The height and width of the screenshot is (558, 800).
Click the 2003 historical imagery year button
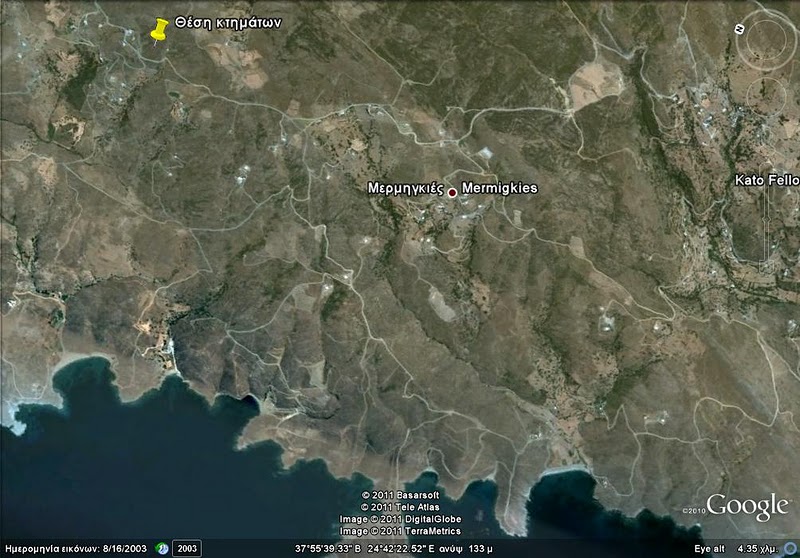[x=186, y=548]
